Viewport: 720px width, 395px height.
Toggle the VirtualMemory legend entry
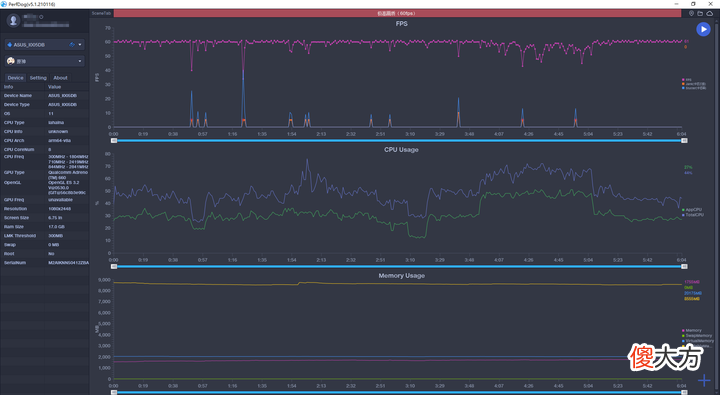698,341
